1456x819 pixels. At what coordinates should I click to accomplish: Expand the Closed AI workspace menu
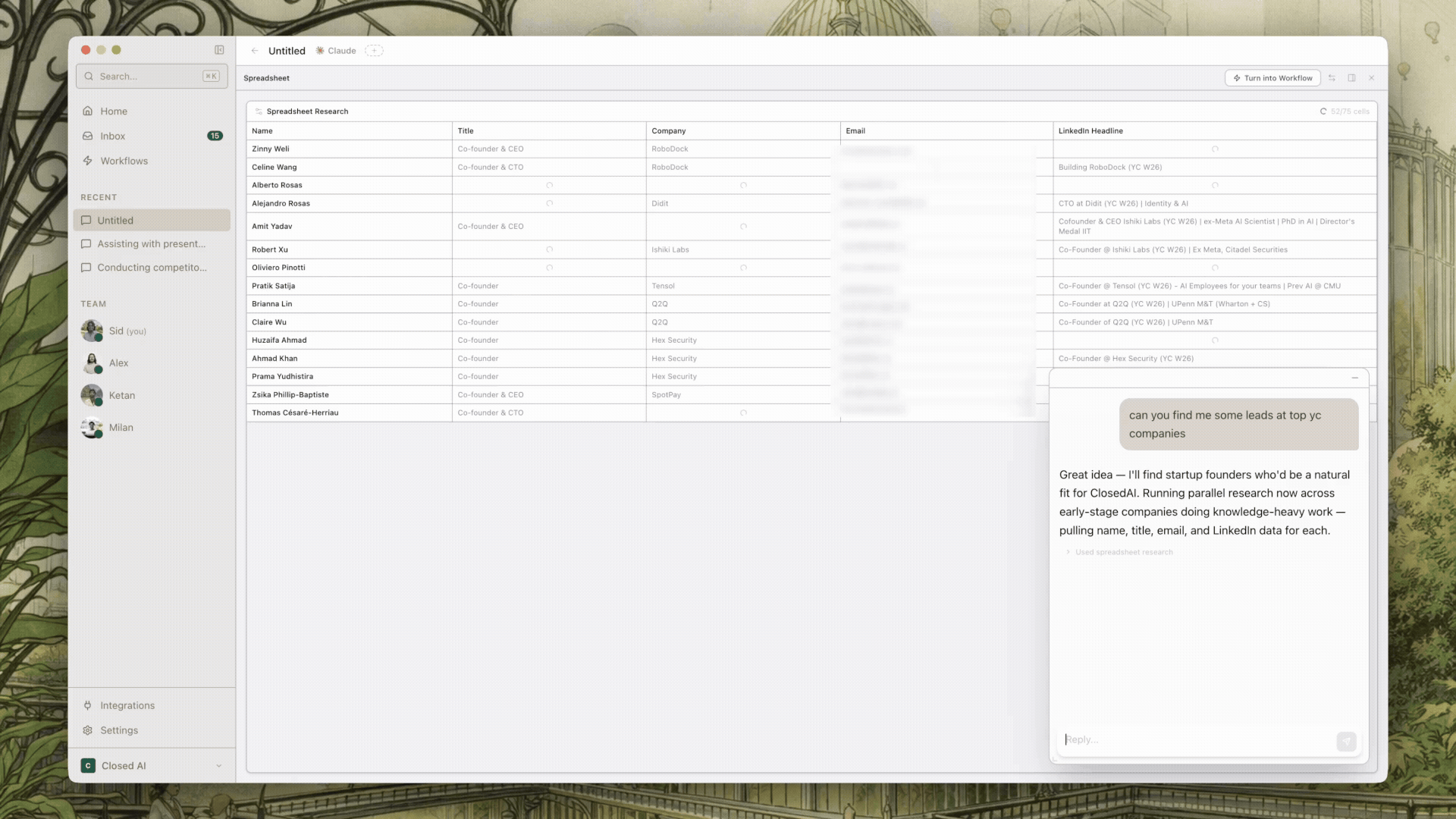(x=220, y=765)
